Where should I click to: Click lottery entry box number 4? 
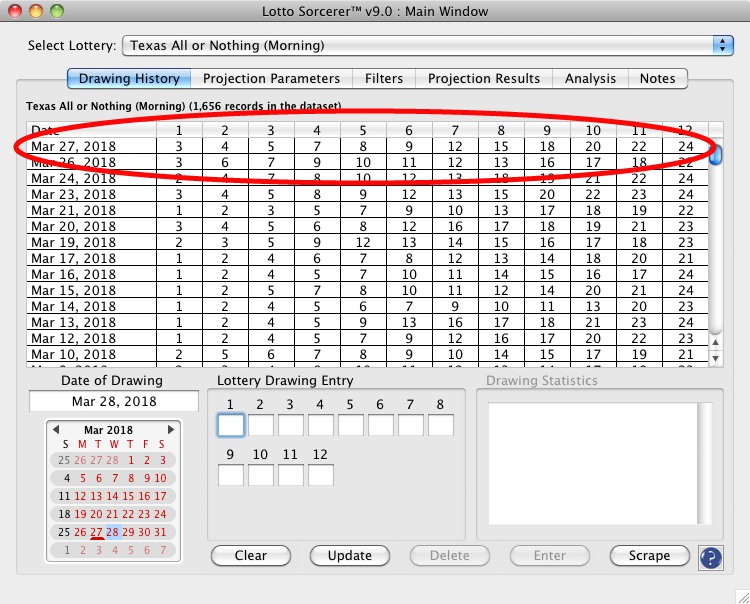[x=321, y=425]
